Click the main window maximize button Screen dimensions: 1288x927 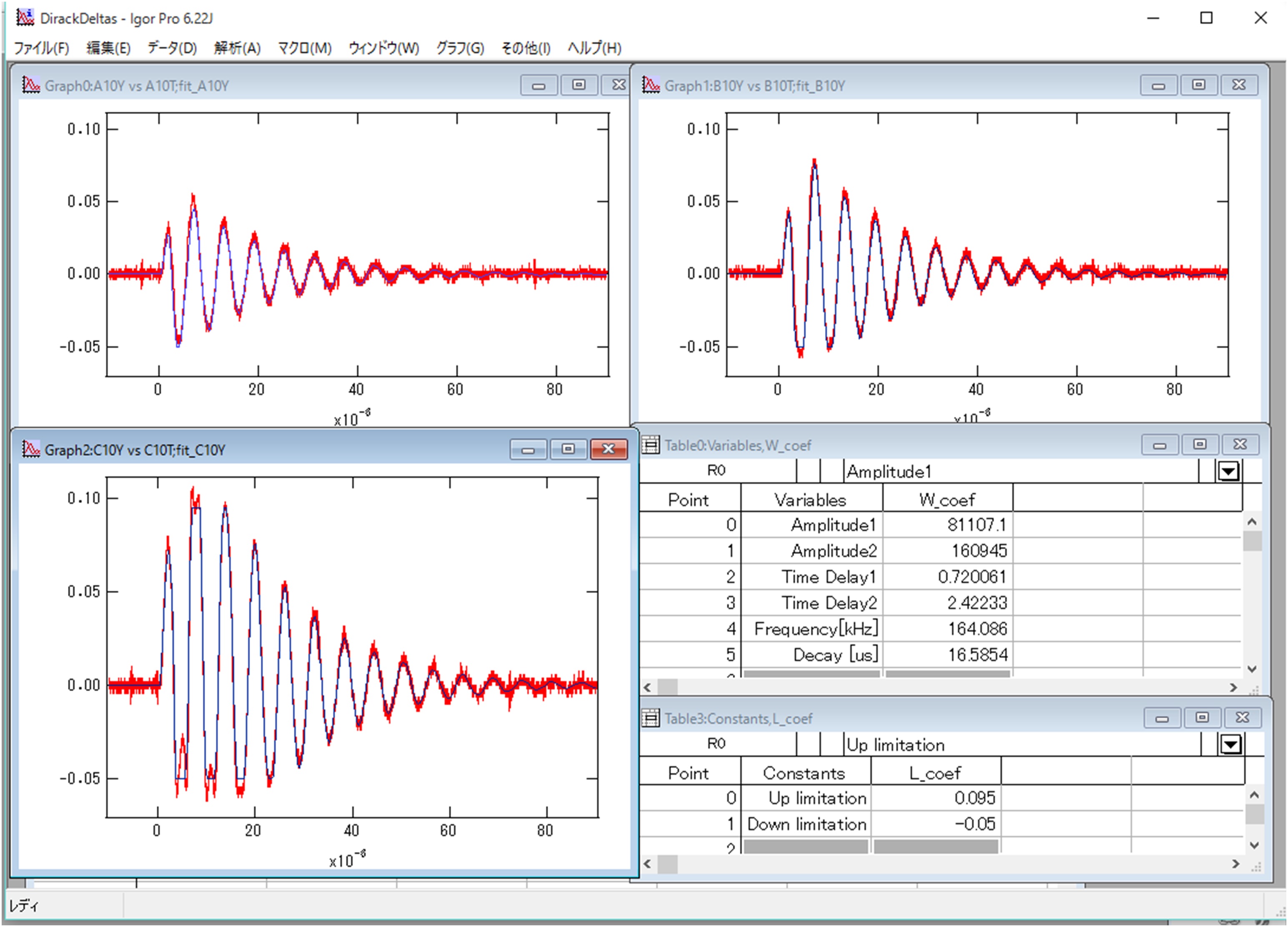(x=1206, y=18)
